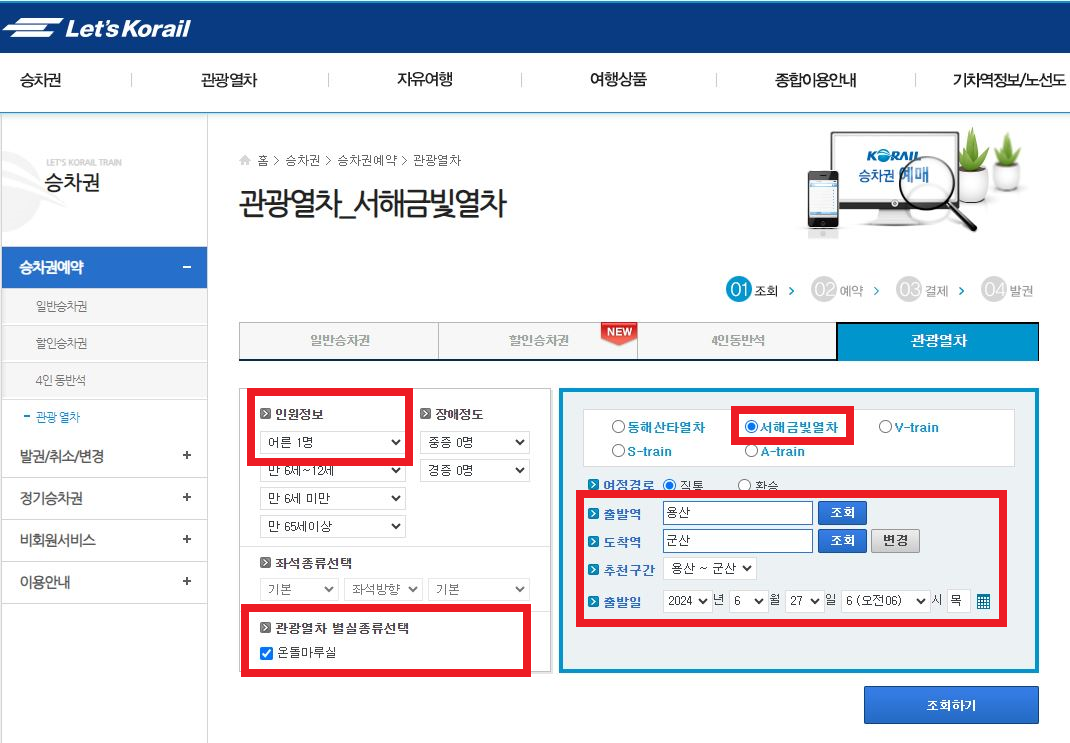The image size is (1070, 743).
Task: Expand the 발권/취소/변경 plus icon
Action: coord(187,455)
